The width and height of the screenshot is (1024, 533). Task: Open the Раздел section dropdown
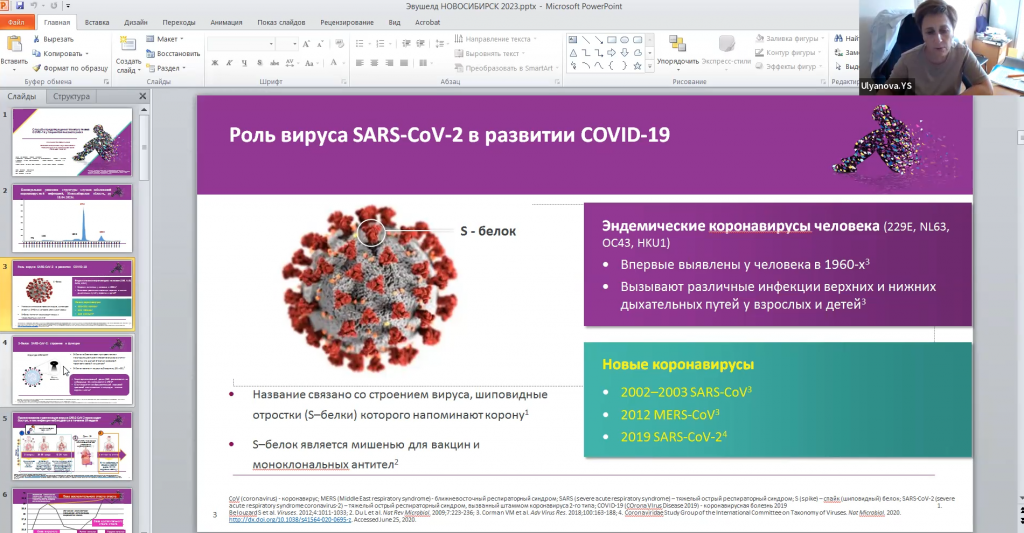pyautogui.click(x=166, y=68)
